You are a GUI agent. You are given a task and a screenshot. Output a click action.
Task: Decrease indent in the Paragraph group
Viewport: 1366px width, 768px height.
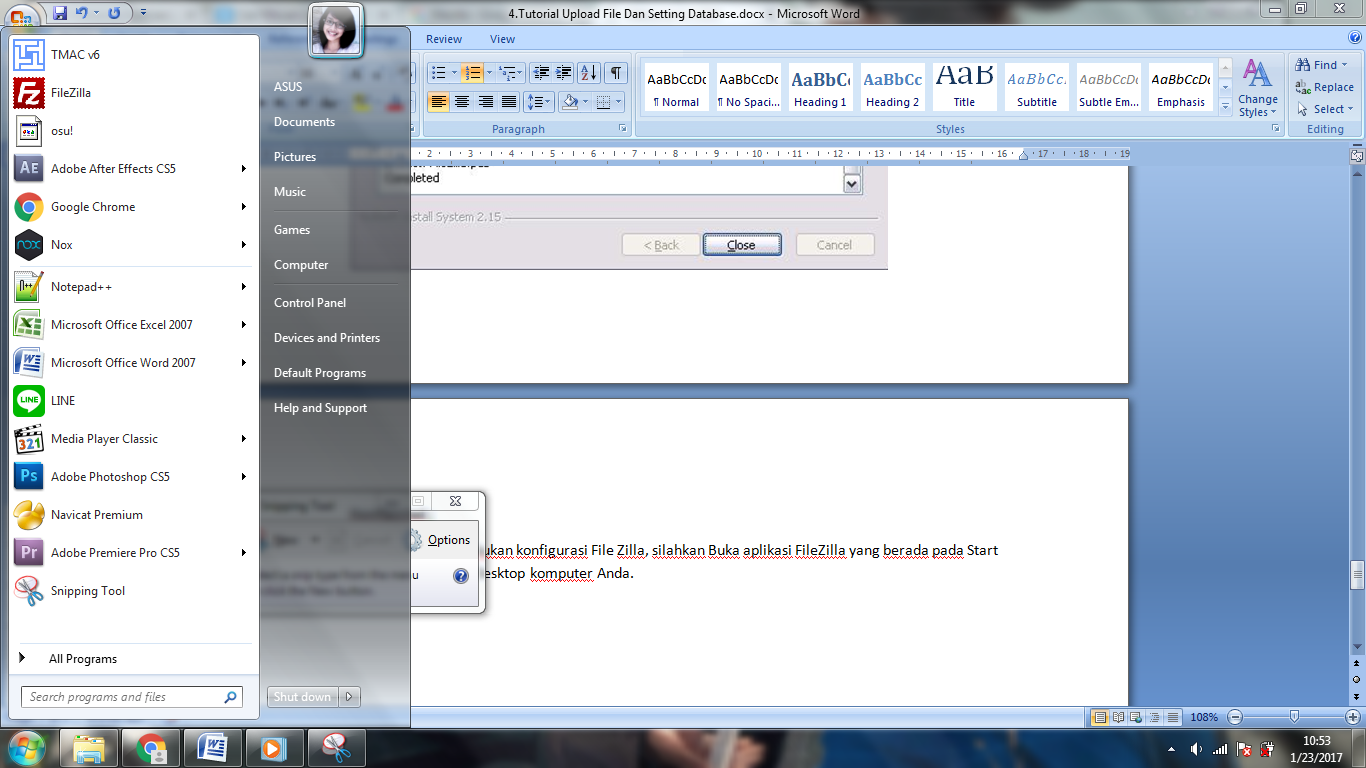click(541, 73)
